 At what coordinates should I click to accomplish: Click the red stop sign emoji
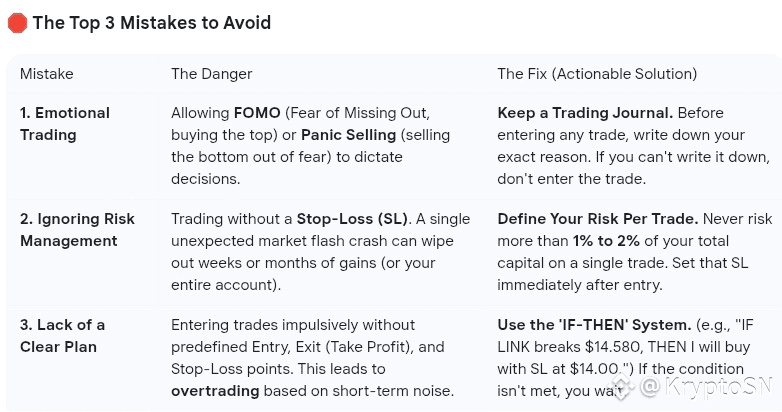click(17, 23)
